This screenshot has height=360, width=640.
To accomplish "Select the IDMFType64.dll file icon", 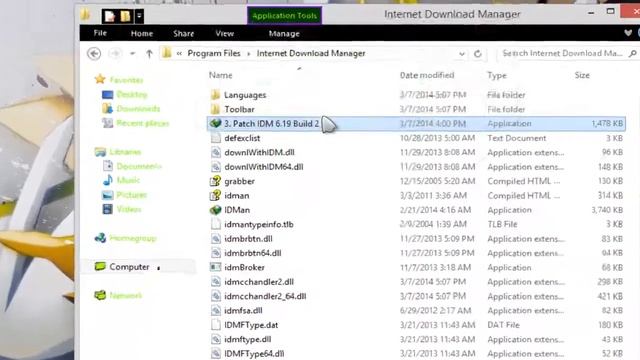I will pos(216,353).
